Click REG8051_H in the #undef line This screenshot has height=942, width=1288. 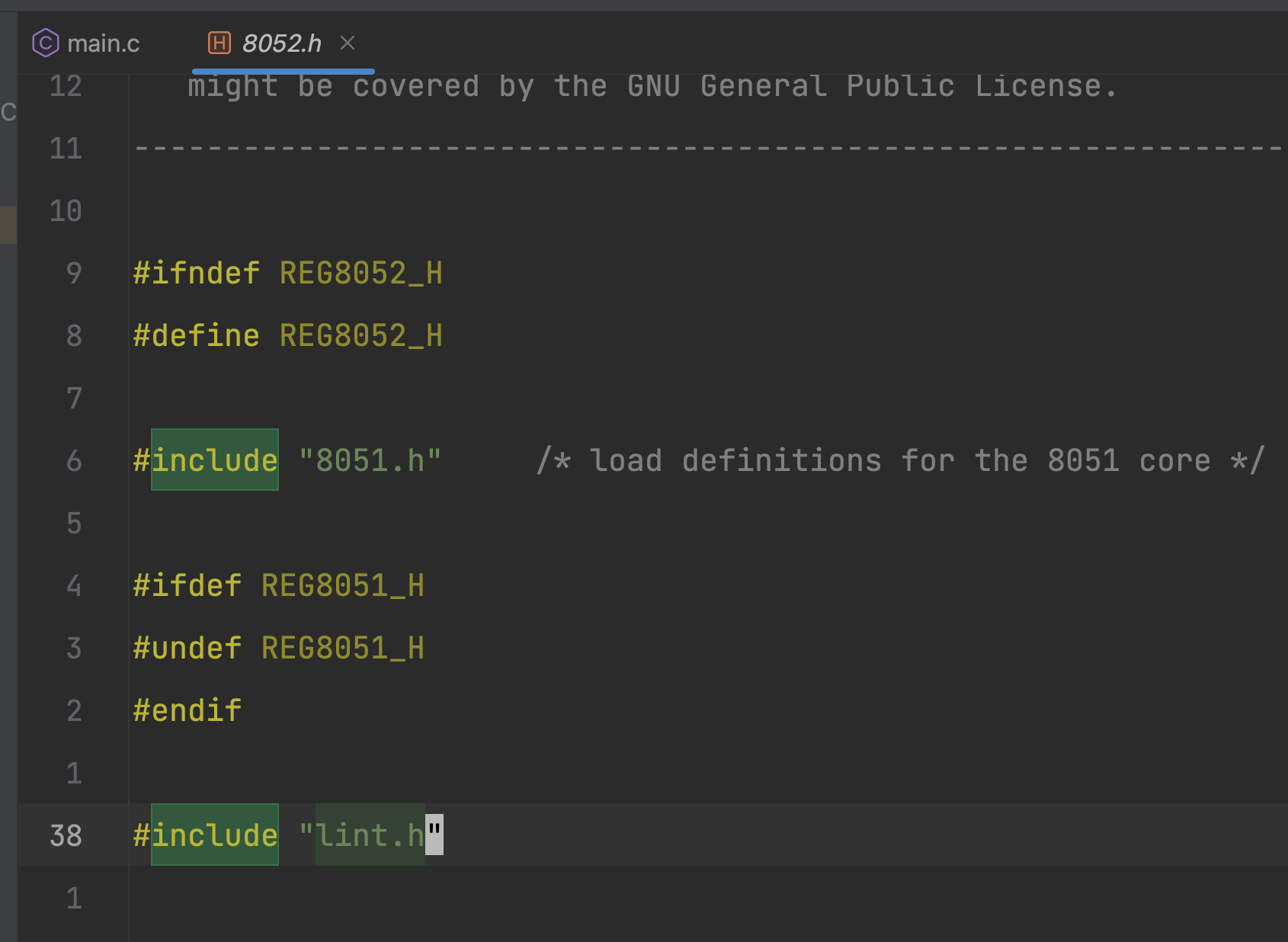tap(342, 648)
